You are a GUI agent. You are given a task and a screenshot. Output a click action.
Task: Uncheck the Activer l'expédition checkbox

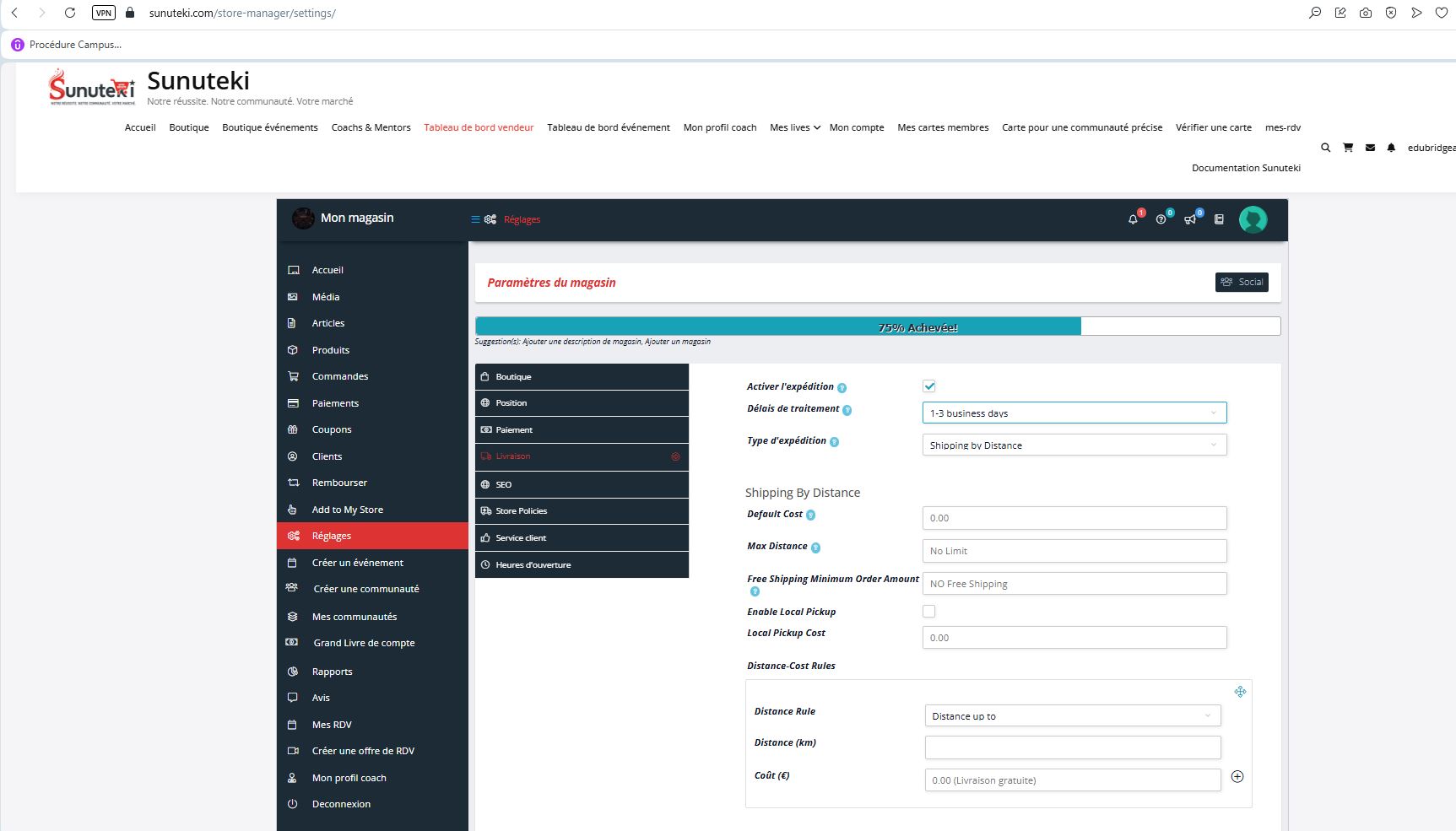click(929, 386)
